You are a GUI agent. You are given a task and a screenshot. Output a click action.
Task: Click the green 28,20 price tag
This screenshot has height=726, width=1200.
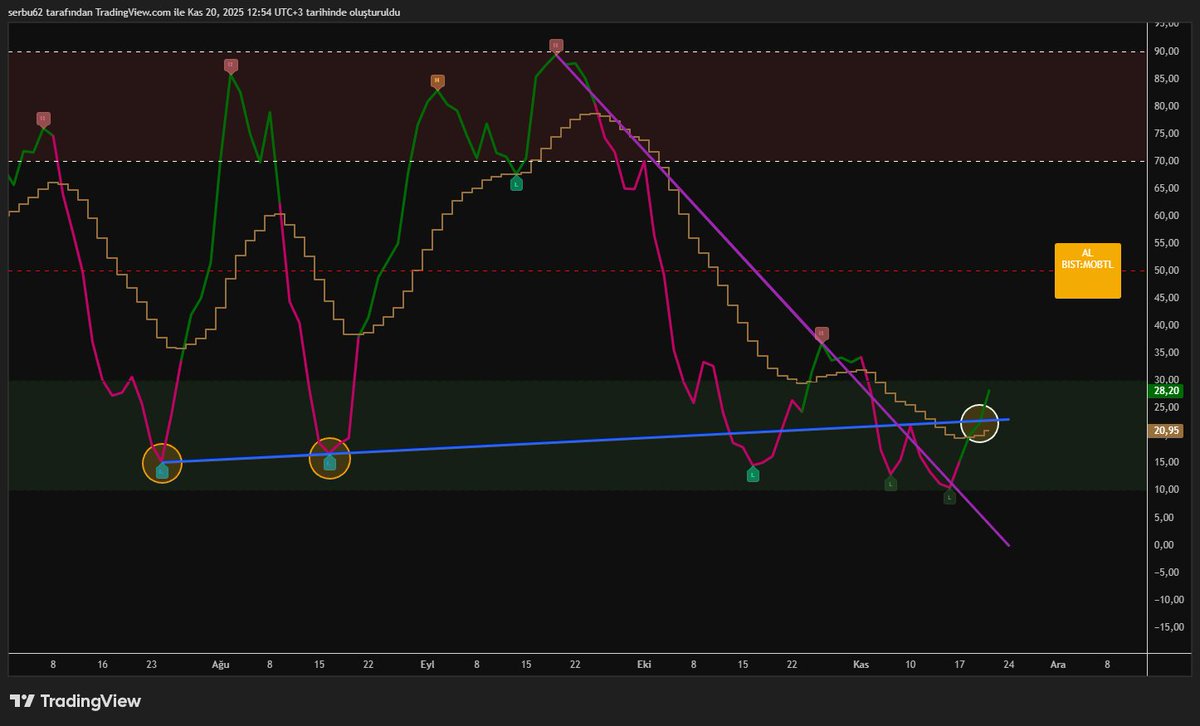coord(1166,392)
